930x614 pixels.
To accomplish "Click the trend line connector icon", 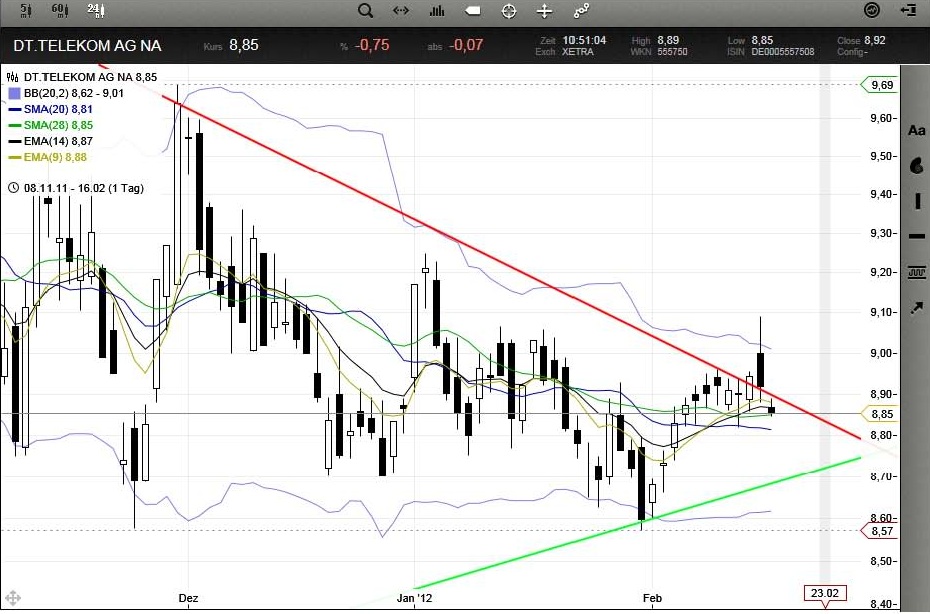I will pyautogui.click(x=581, y=11).
